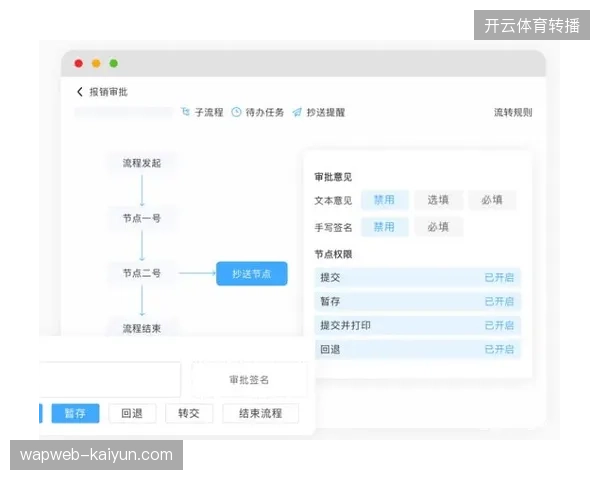600x480 pixels.
Task: Click the blue 暂存 button
Action: coord(75,413)
